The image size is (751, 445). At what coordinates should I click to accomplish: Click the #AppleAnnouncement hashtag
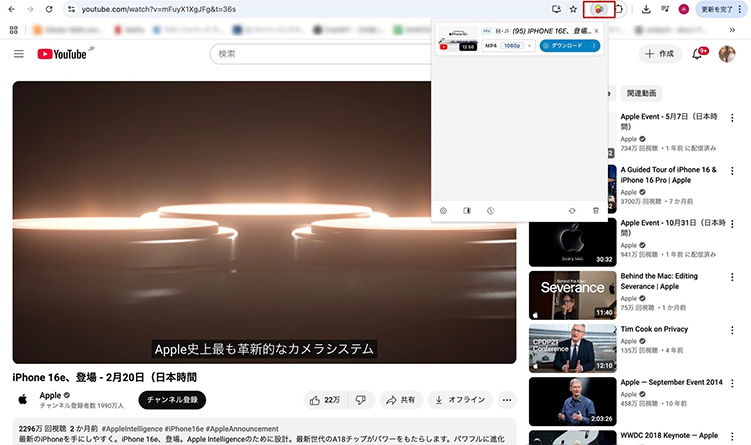[x=242, y=429]
